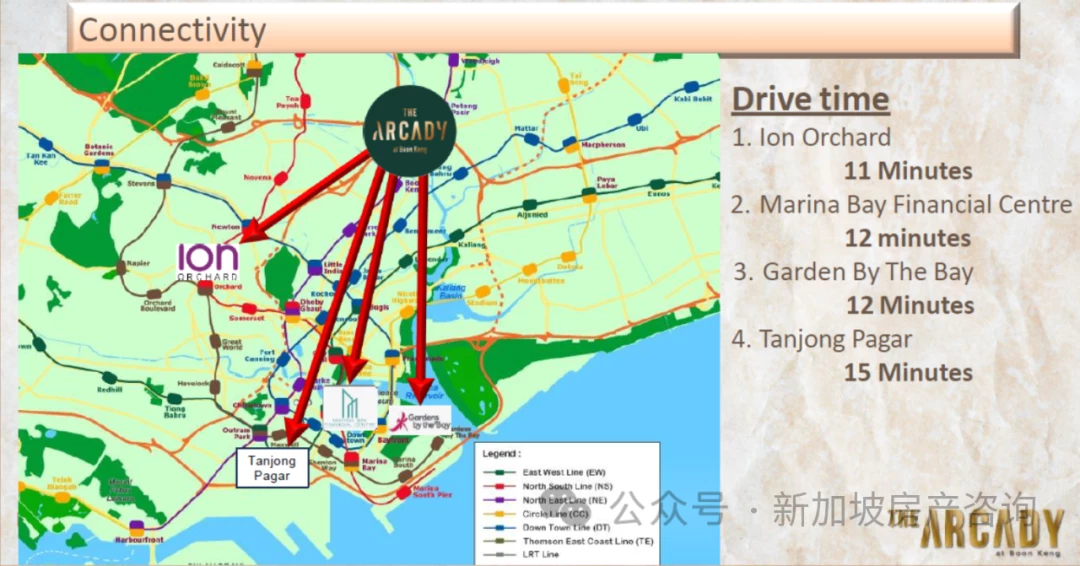Select 'Thomson East Coast Line (TE)' legend entry
Image resolution: width=1080 pixels, height=566 pixels.
tap(588, 541)
